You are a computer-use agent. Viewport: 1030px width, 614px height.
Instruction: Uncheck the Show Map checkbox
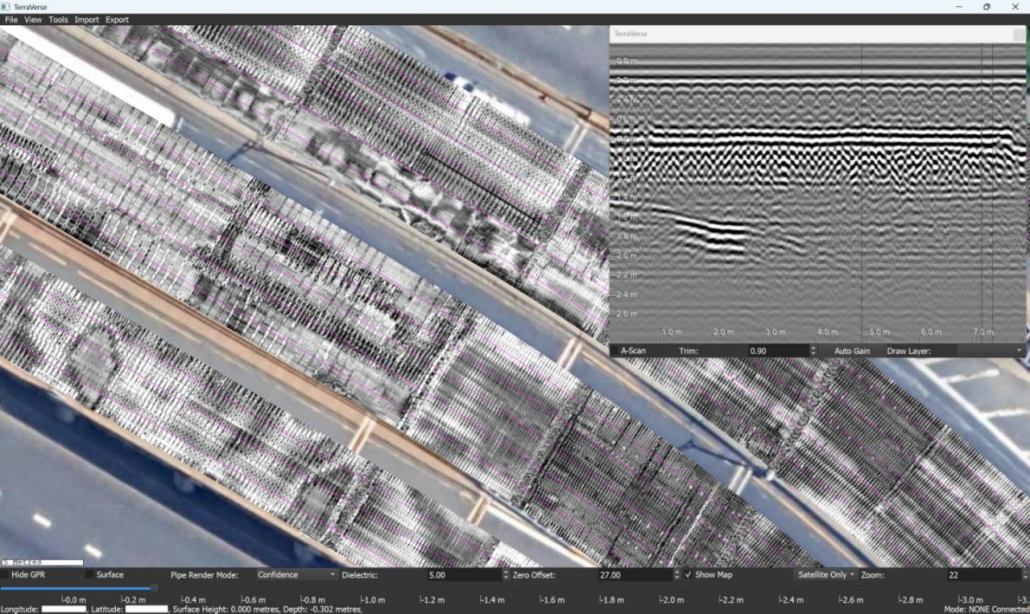688,575
